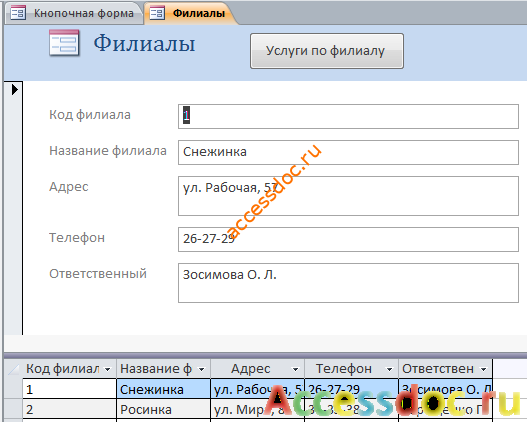Click the Название ф column header
This screenshot has height=422, width=527.
pyautogui.click(x=163, y=369)
